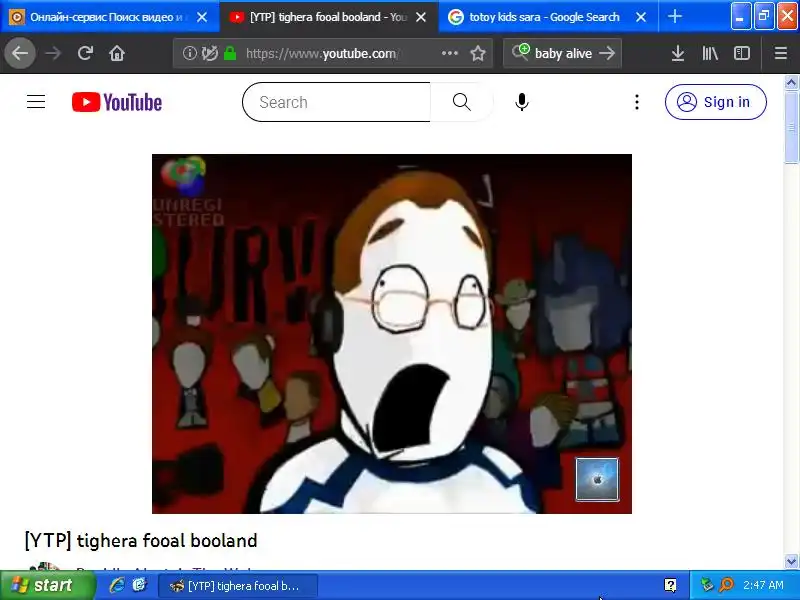Bookmark this page with star icon

(x=478, y=53)
